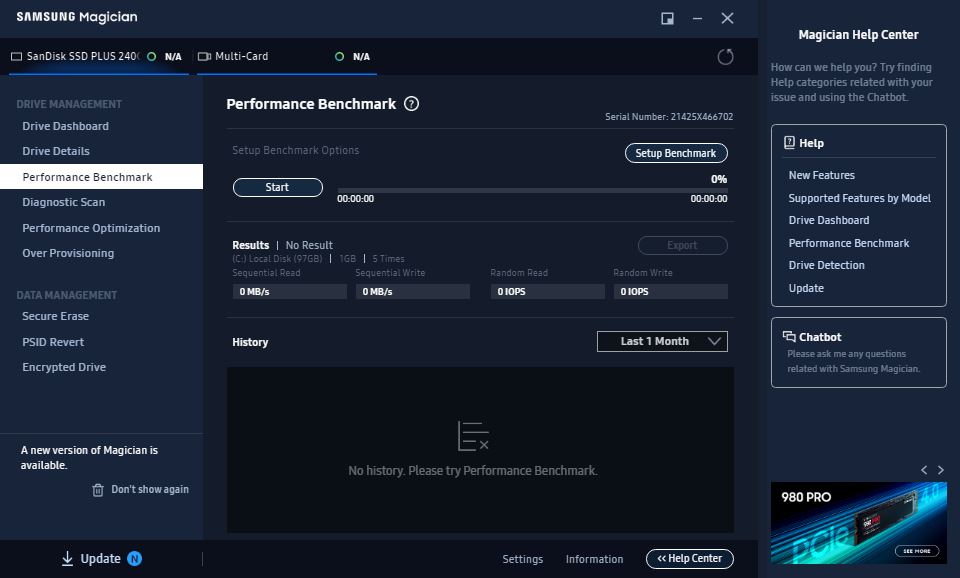Viewport: 960px width, 578px height.
Task: Show previous banner with left arrow
Action: [924, 470]
